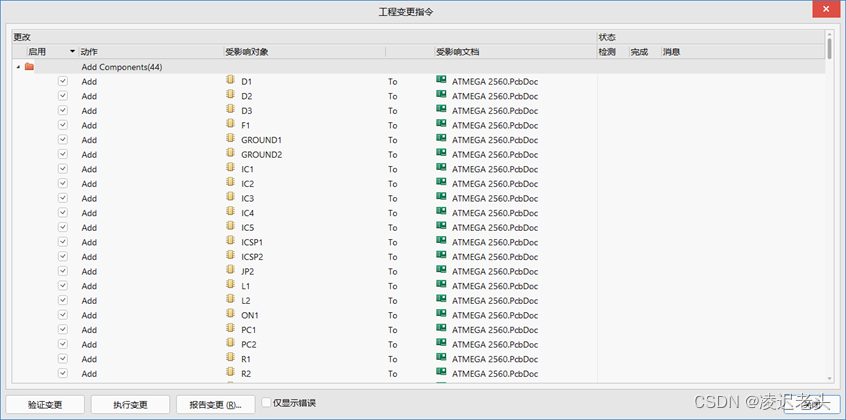
Task: Click the GROUND1 component icon
Action: tap(230, 140)
